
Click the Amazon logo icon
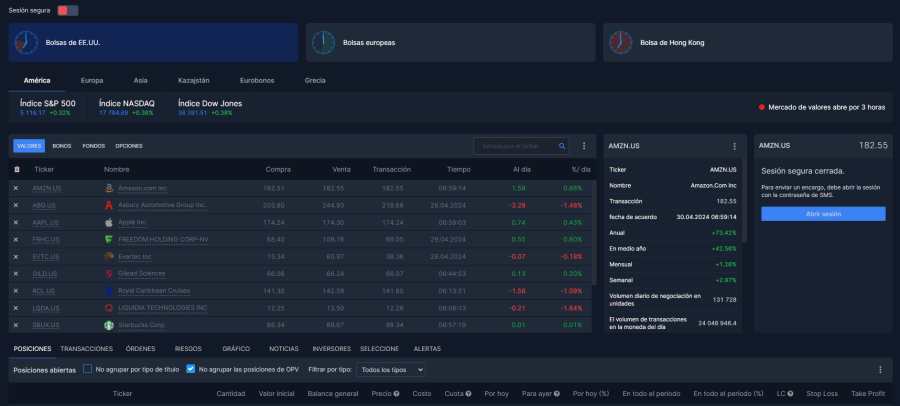click(x=108, y=188)
